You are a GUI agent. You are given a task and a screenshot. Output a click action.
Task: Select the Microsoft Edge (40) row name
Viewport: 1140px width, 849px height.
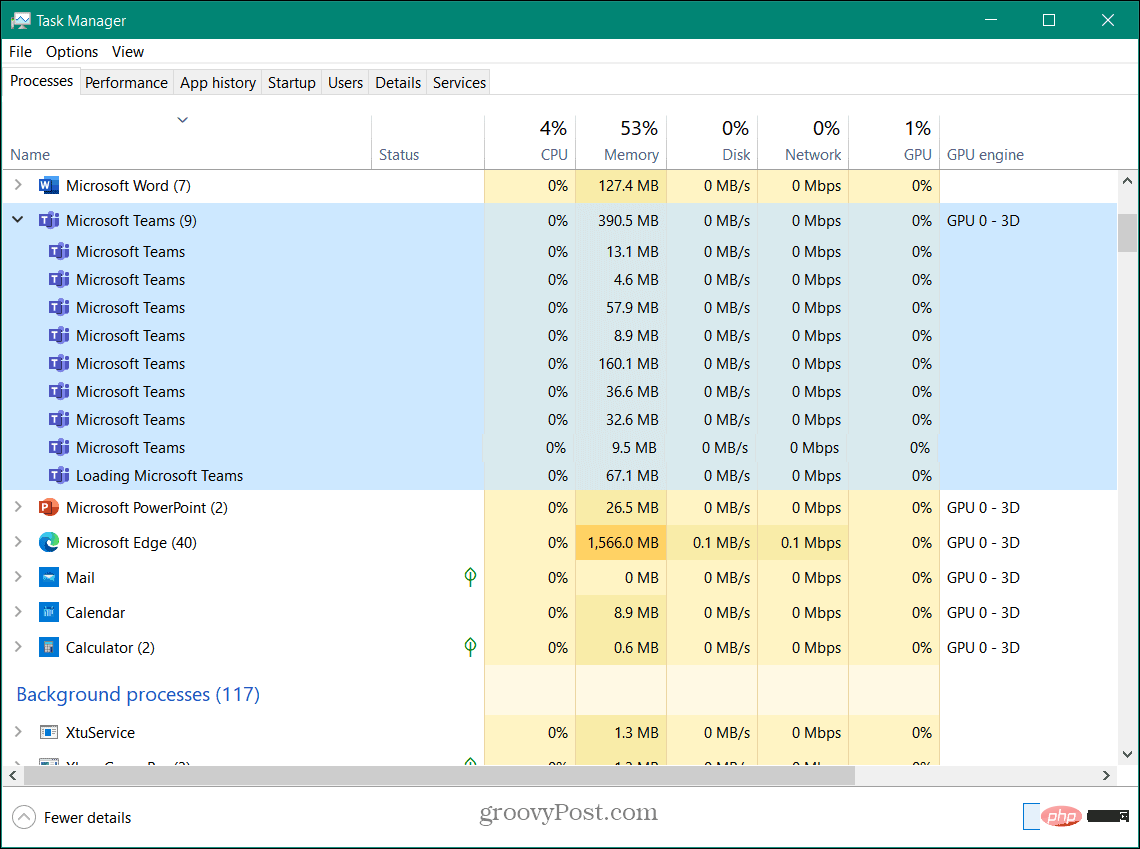[132, 542]
